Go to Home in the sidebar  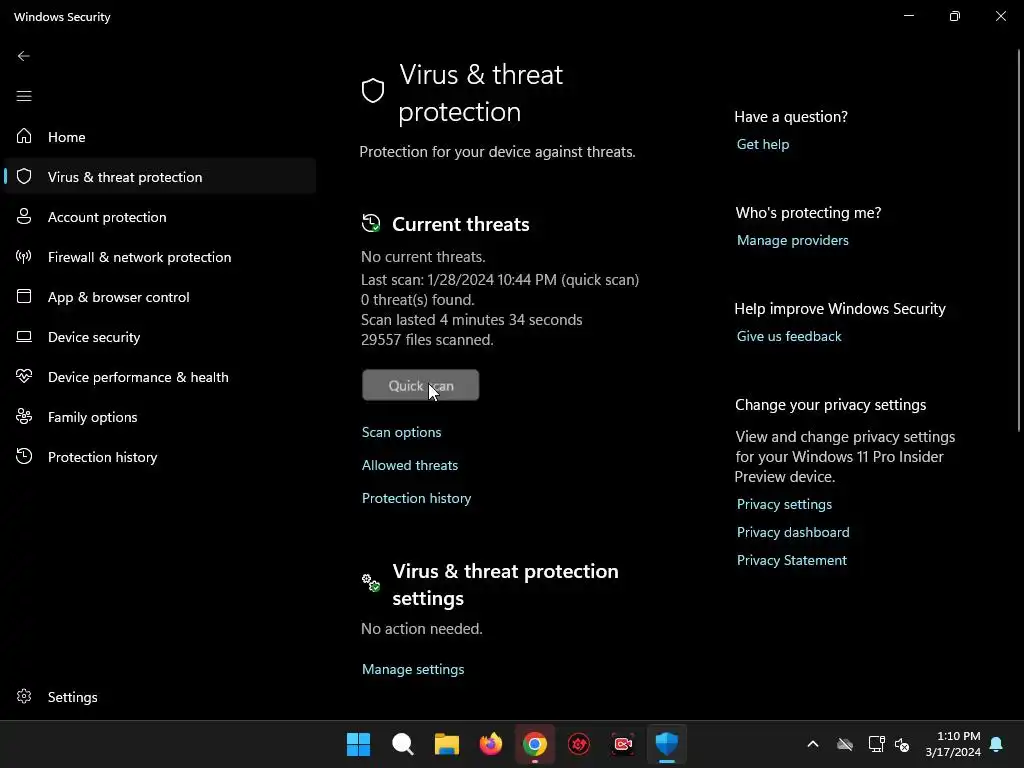pyautogui.click(x=160, y=136)
